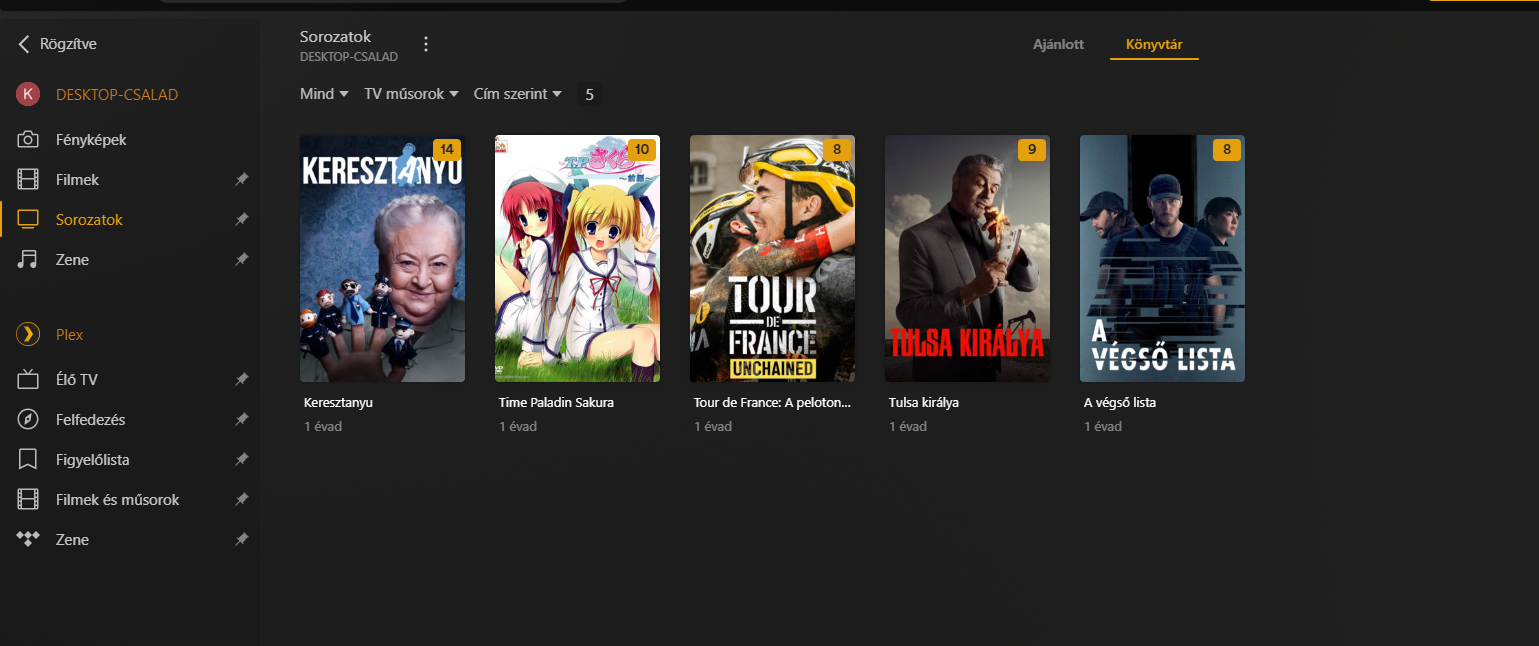
Task: Click the 10 episode badge on Time Paladin Sakura
Action: point(641,150)
